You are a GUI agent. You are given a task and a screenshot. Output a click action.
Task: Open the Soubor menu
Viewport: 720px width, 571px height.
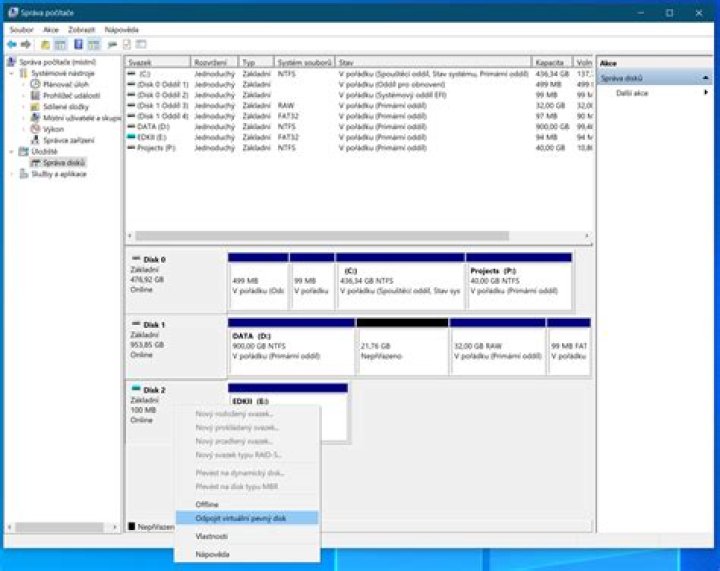[22, 30]
